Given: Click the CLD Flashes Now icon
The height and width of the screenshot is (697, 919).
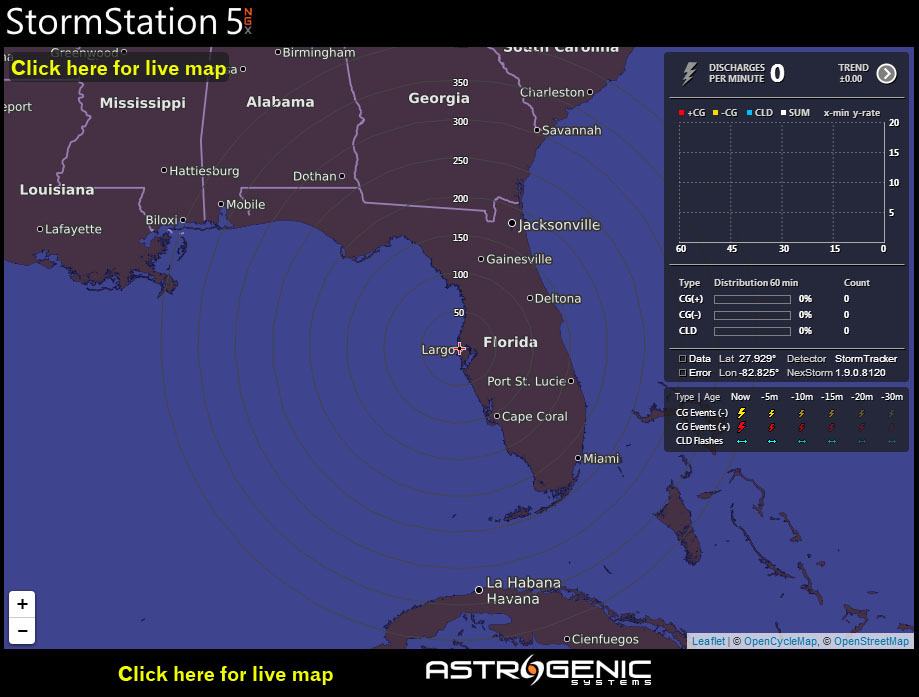Looking at the screenshot, I should tap(741, 440).
